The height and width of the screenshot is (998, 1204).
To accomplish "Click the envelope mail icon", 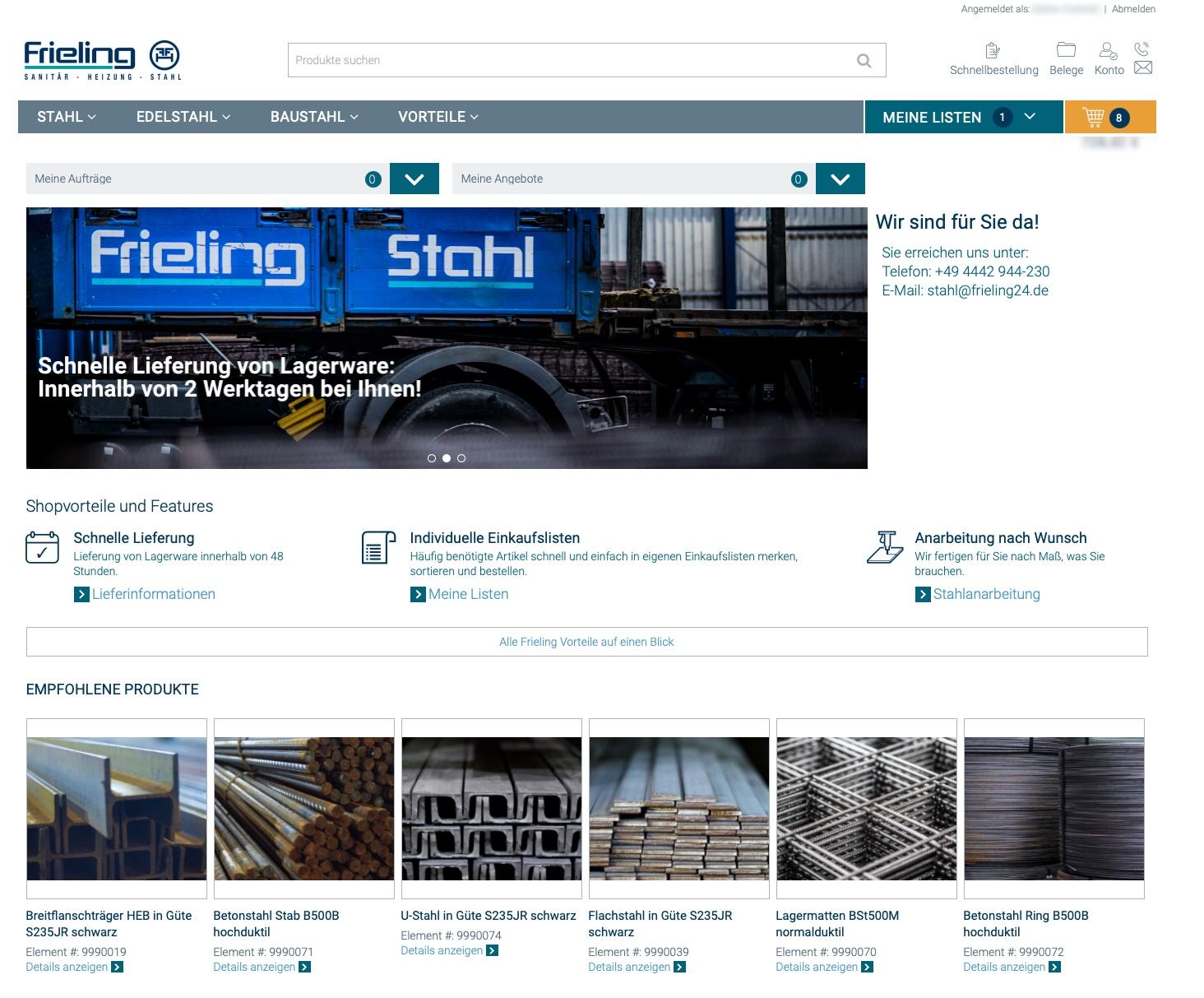I will (x=1143, y=67).
